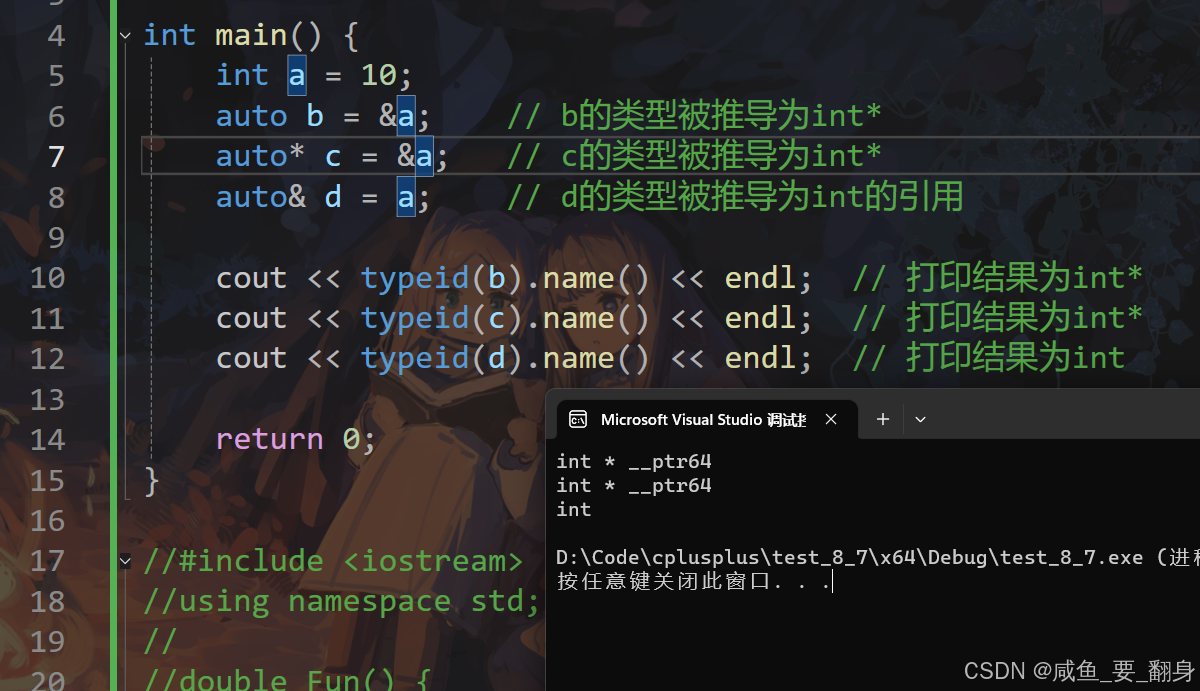1200x691 pixels.
Task: Click line number 4 in the gutter
Action: [x=55, y=36]
